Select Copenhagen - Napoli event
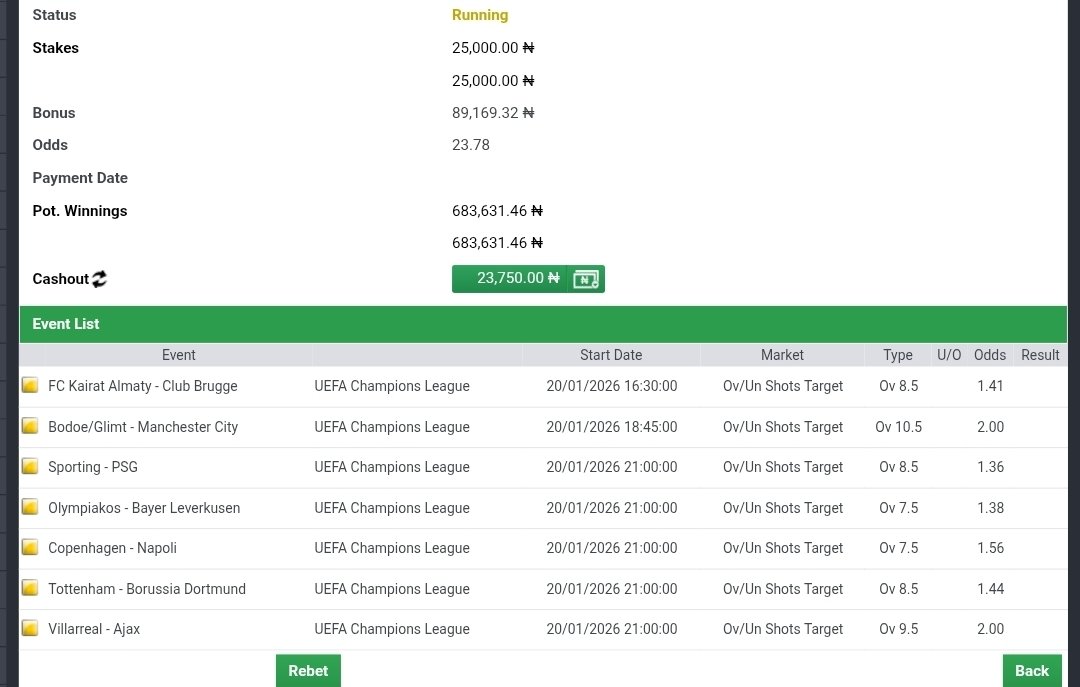This screenshot has width=1080, height=687. (x=112, y=548)
